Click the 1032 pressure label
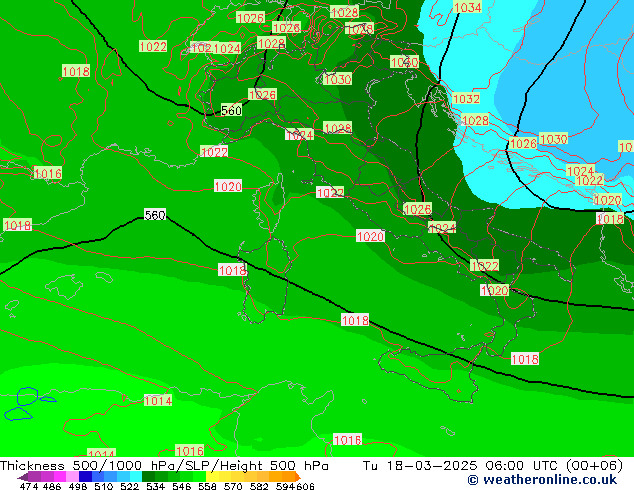Screen dimensions: 634x490 point(466,99)
